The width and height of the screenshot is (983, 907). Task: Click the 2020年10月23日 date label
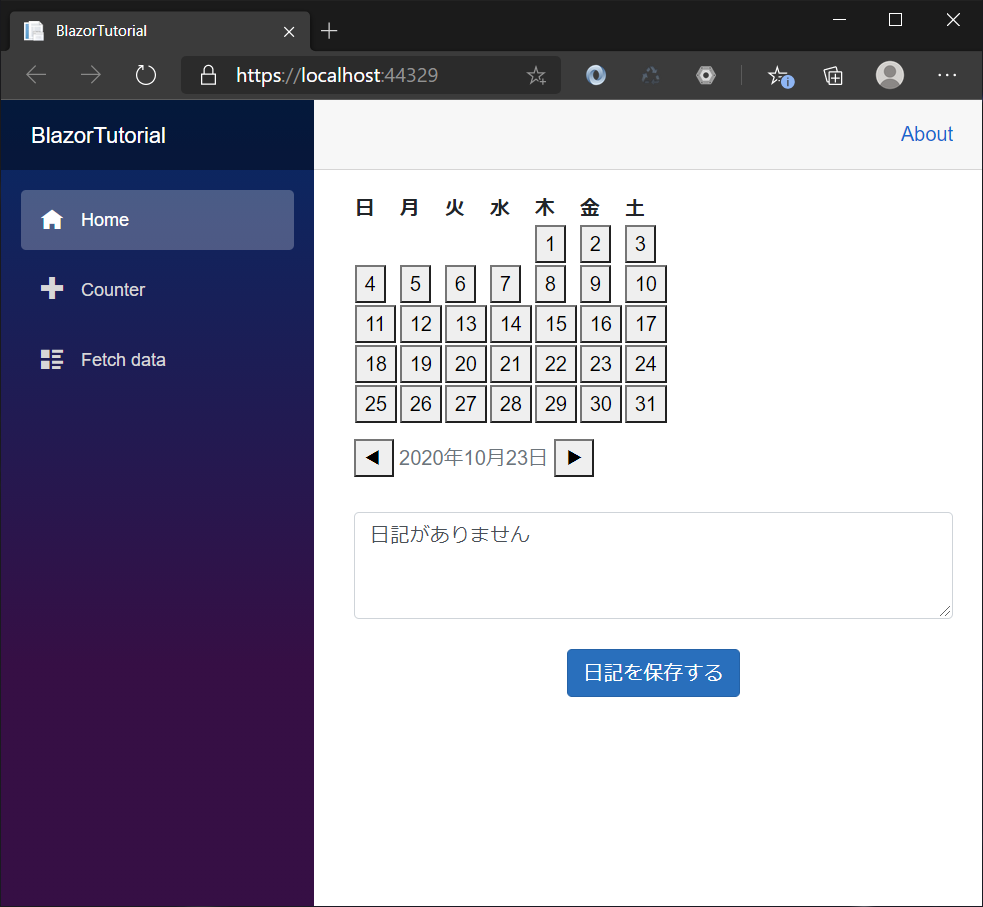(x=473, y=458)
